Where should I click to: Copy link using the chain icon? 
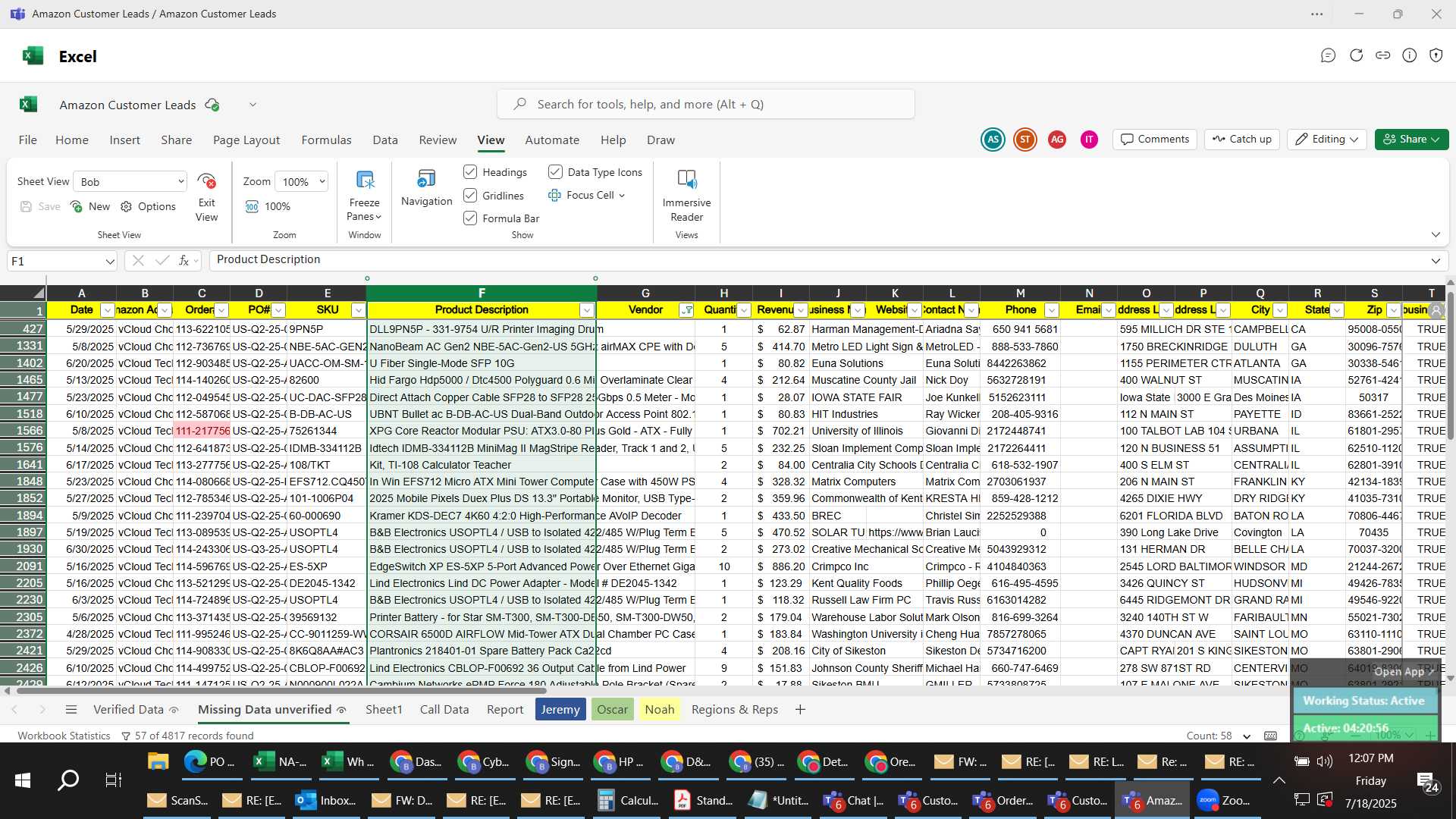click(x=1382, y=55)
